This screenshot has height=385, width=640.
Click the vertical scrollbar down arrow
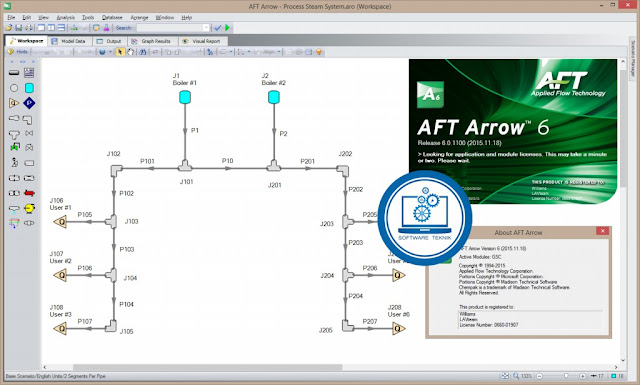[623, 361]
